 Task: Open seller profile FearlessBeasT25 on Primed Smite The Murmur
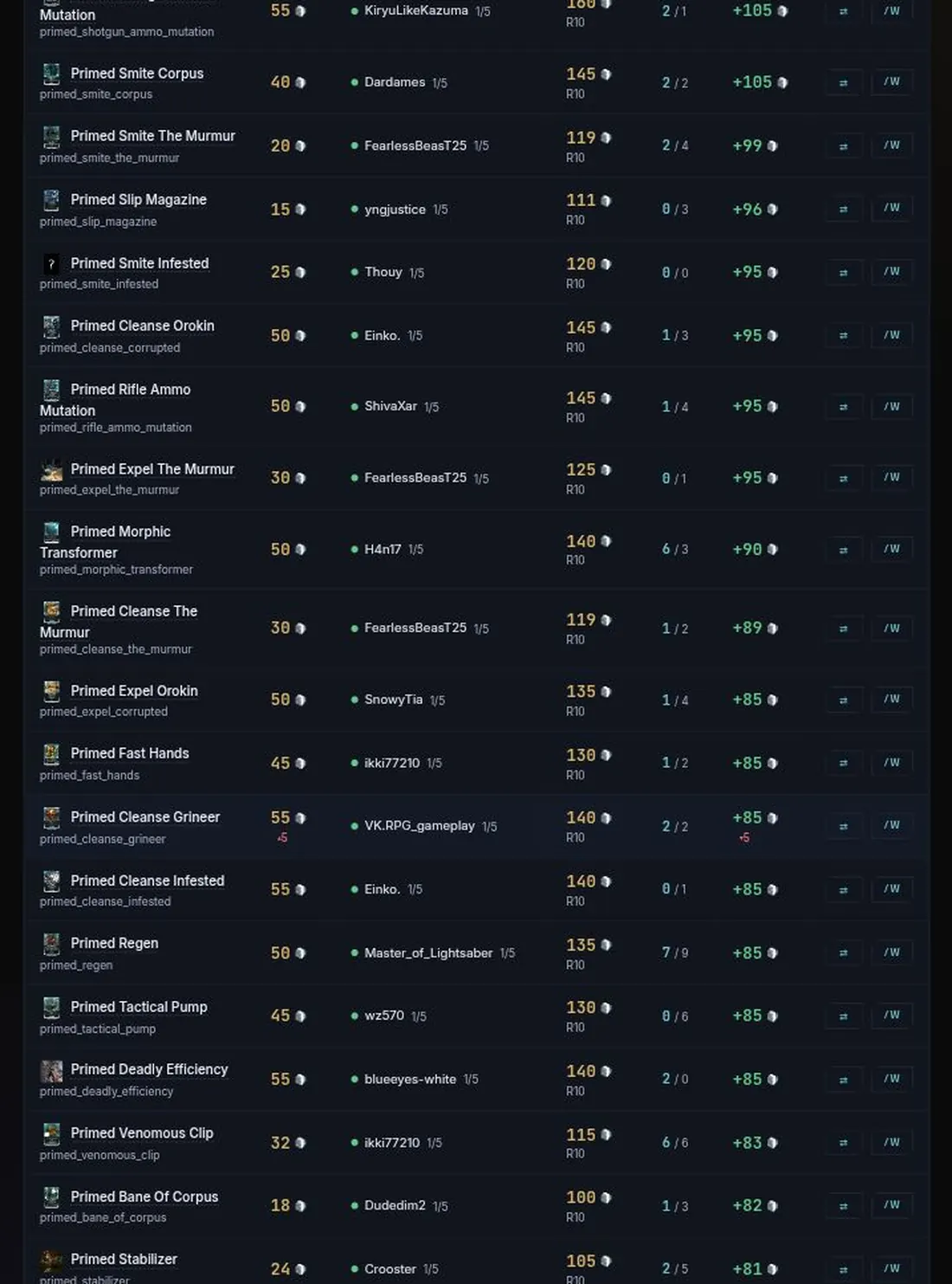(x=415, y=145)
